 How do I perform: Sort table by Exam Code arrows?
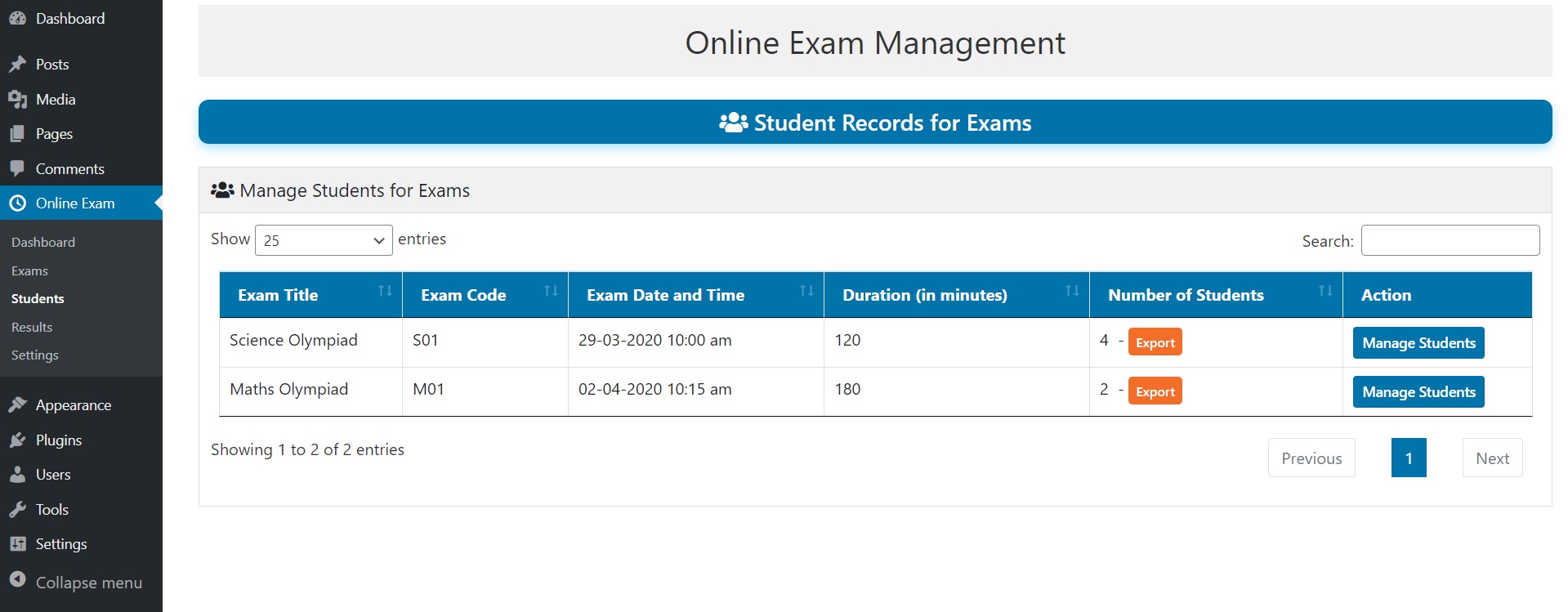[x=552, y=291]
